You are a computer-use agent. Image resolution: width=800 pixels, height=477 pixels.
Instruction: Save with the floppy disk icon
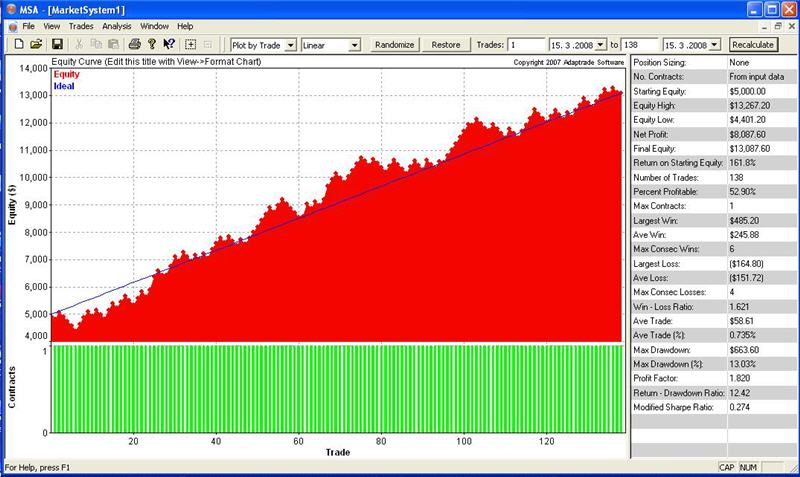(x=57, y=44)
